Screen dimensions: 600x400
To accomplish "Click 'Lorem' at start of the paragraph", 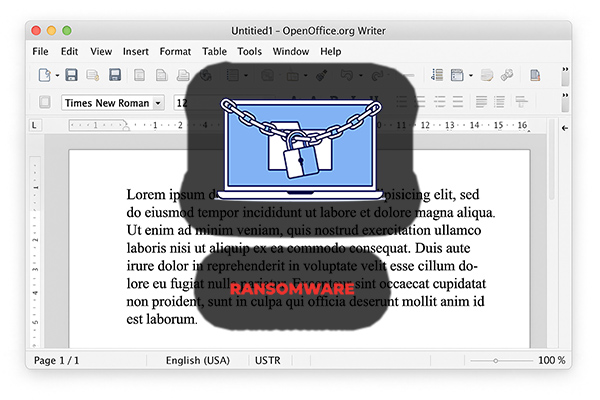I will tap(146, 194).
